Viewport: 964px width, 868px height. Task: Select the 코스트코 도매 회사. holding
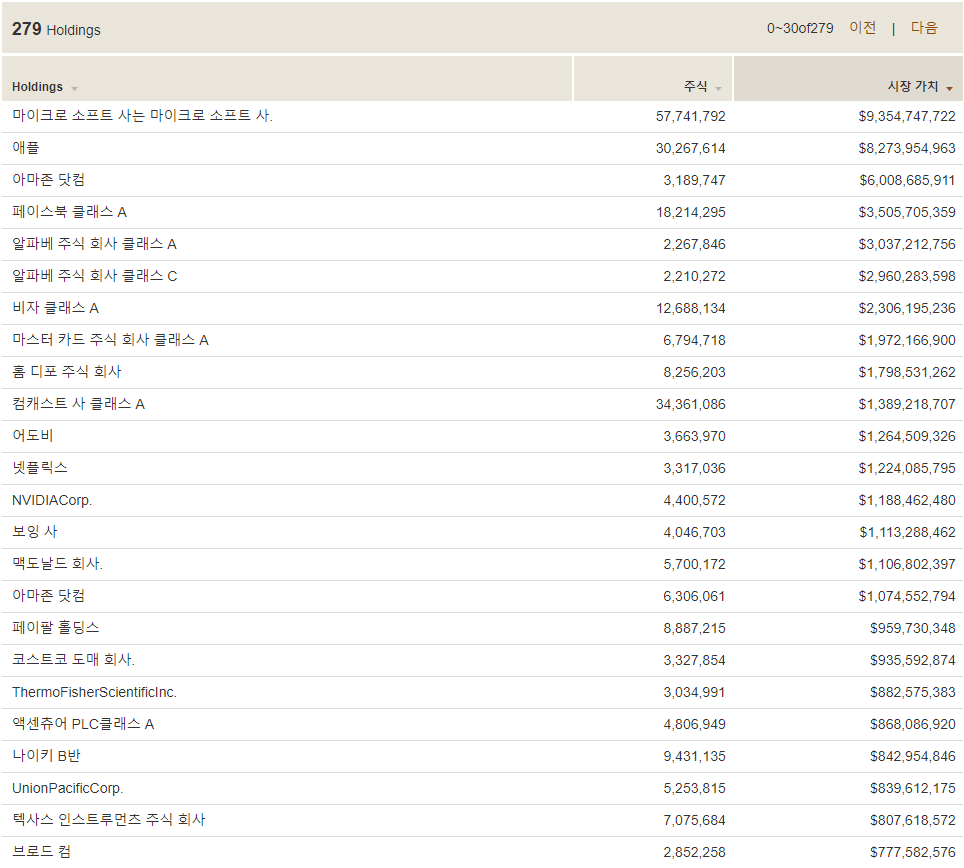click(73, 659)
